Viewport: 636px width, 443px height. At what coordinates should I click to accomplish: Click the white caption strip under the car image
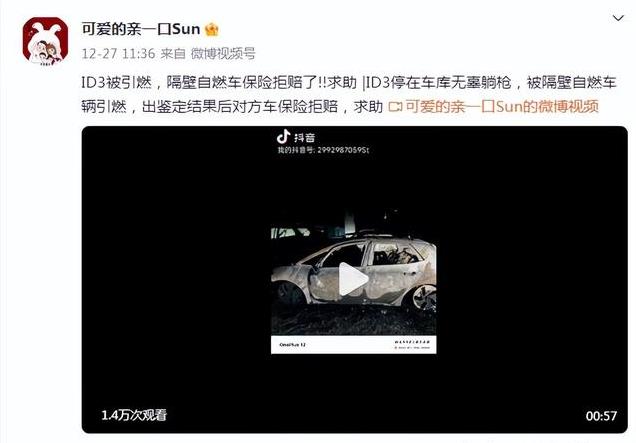point(353,344)
